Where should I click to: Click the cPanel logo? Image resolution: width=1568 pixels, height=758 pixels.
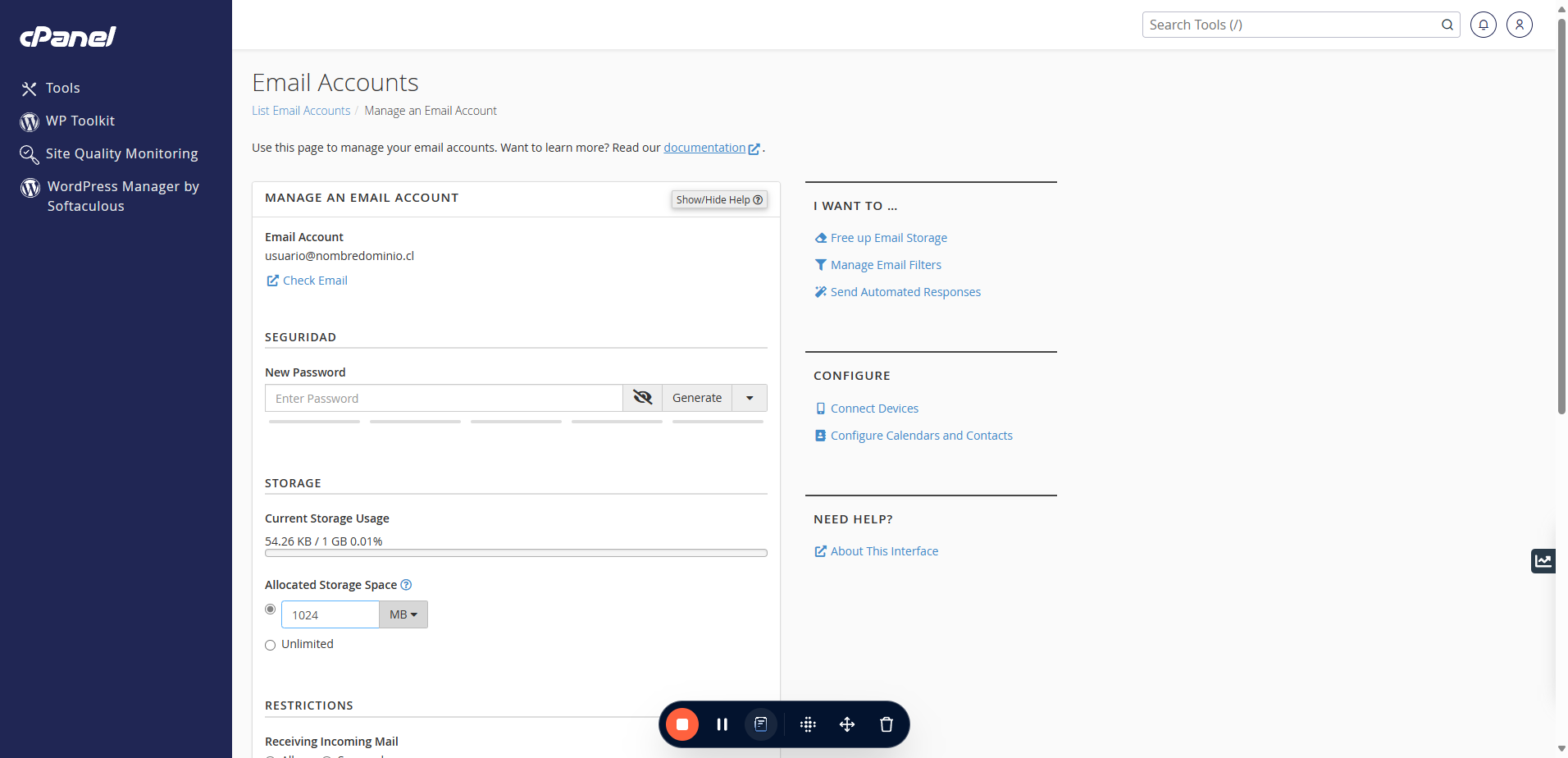pyautogui.click(x=68, y=36)
